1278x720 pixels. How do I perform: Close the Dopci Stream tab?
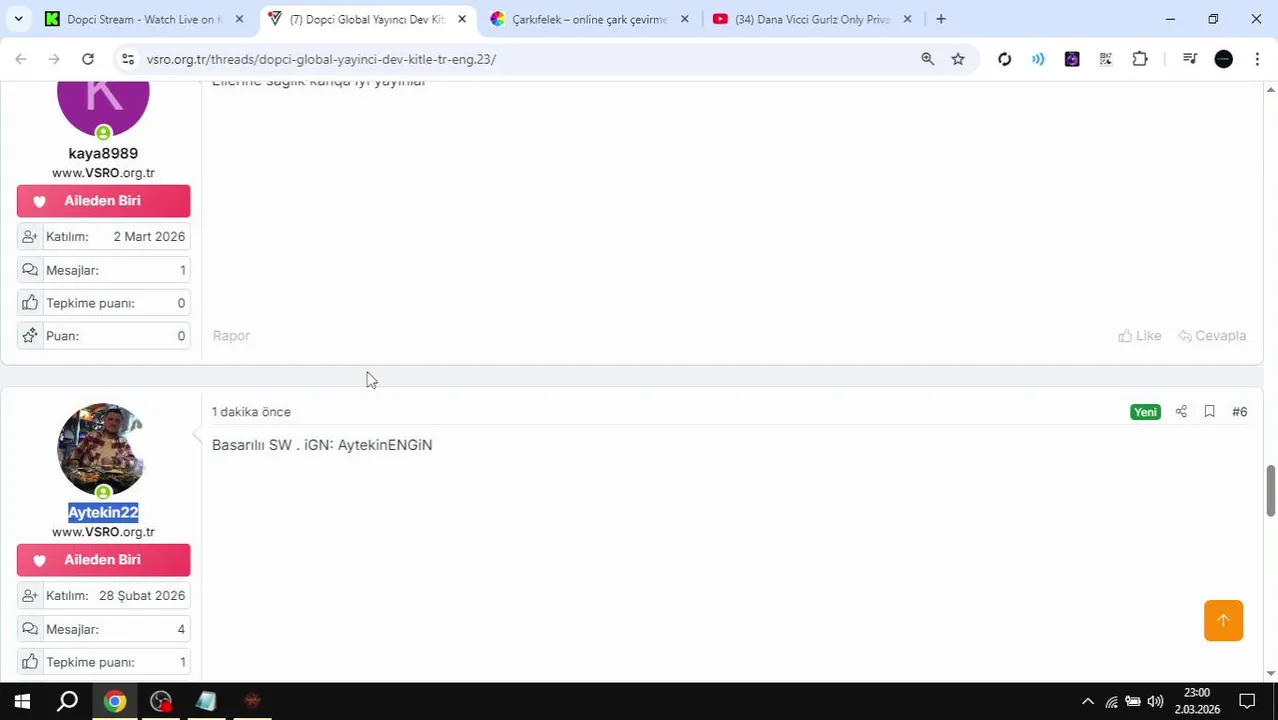click(239, 19)
